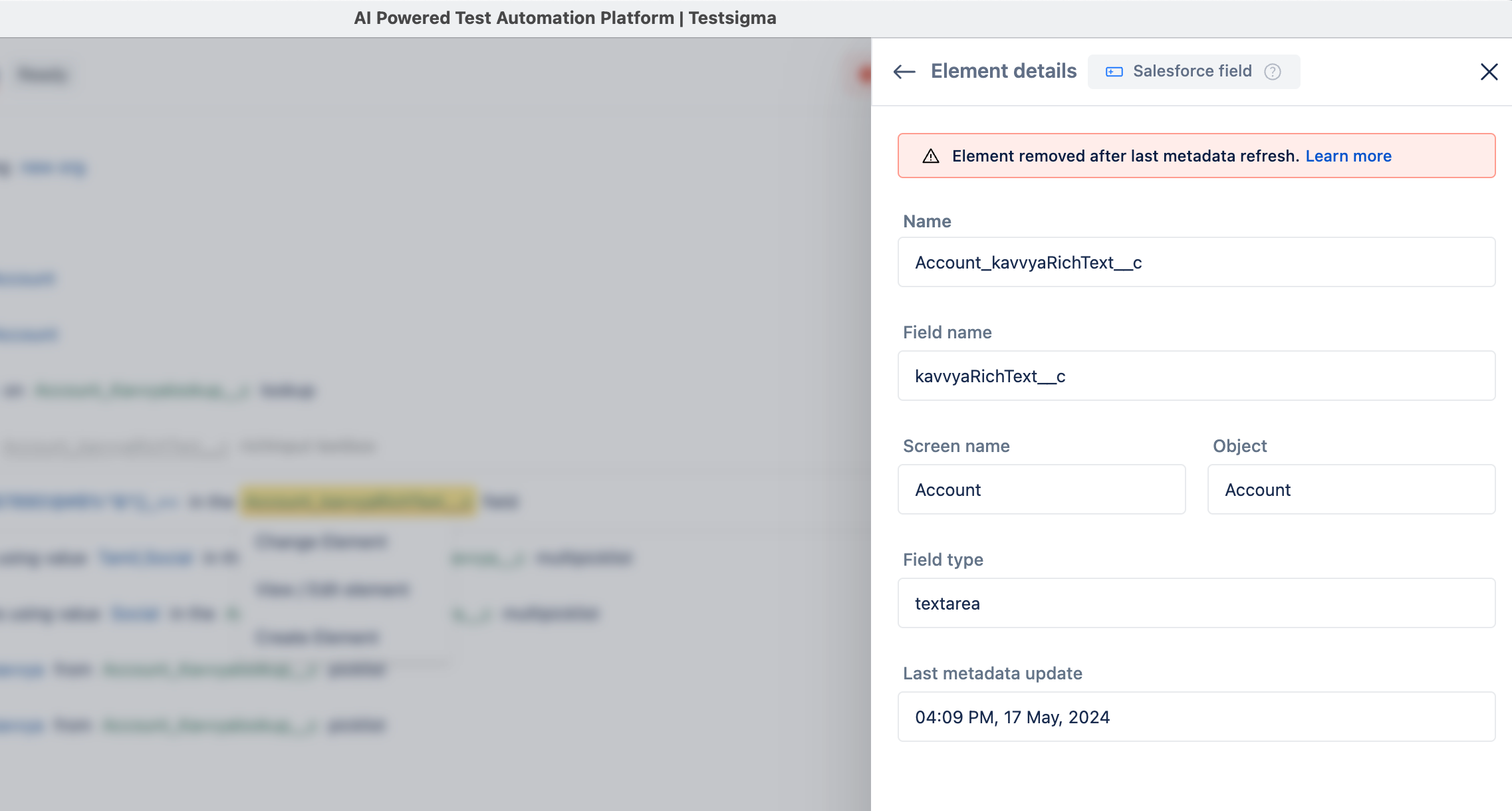Click the Last metadata update field

tap(1197, 717)
